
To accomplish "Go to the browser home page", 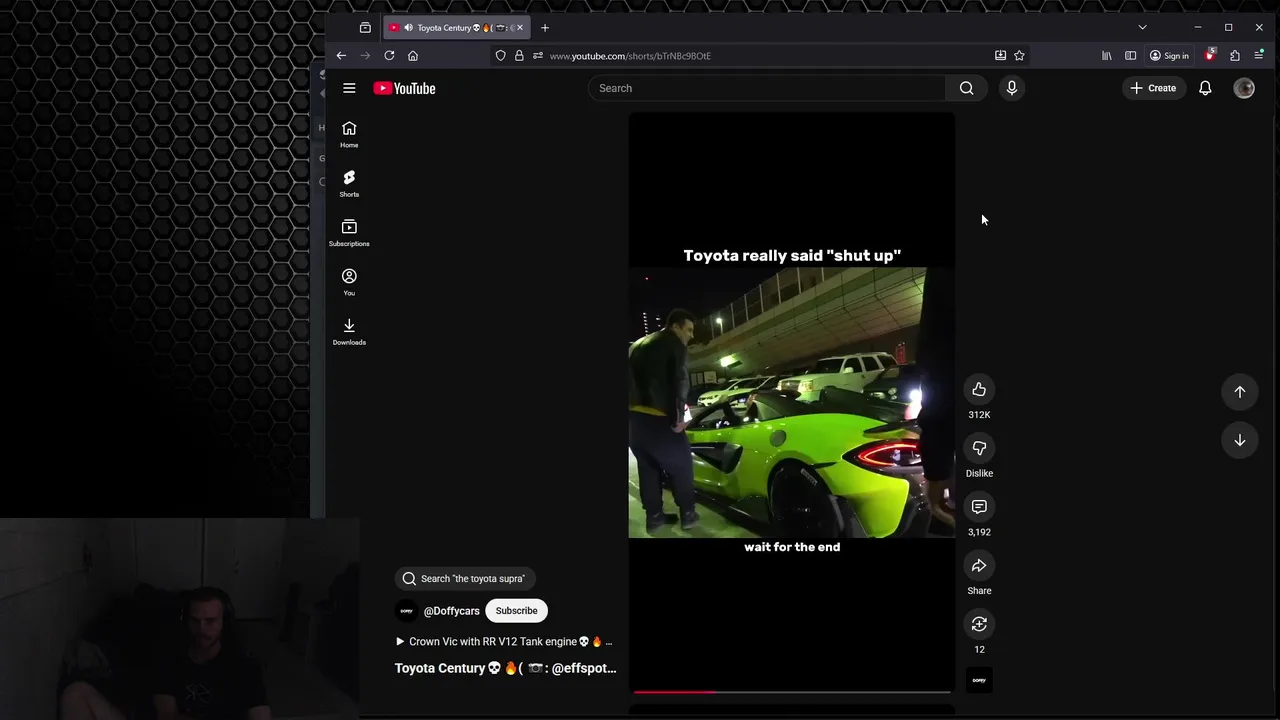I will click(413, 56).
